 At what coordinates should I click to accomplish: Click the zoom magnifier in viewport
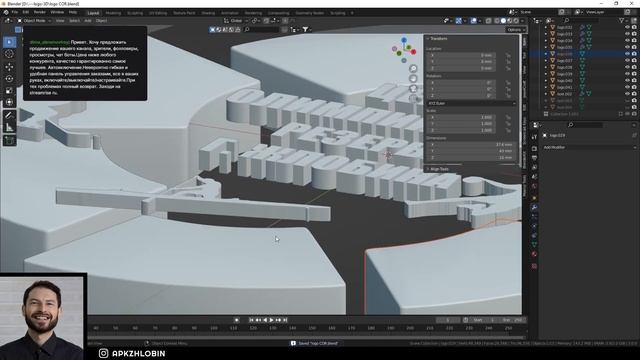413,68
